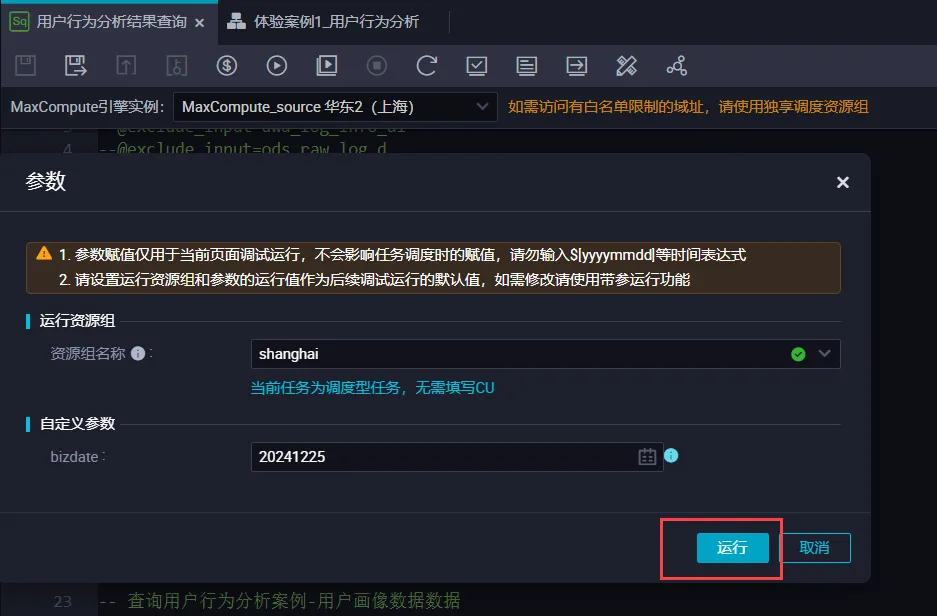
Task: Click the info icon beside 资源组名称
Action: pyautogui.click(x=138, y=354)
